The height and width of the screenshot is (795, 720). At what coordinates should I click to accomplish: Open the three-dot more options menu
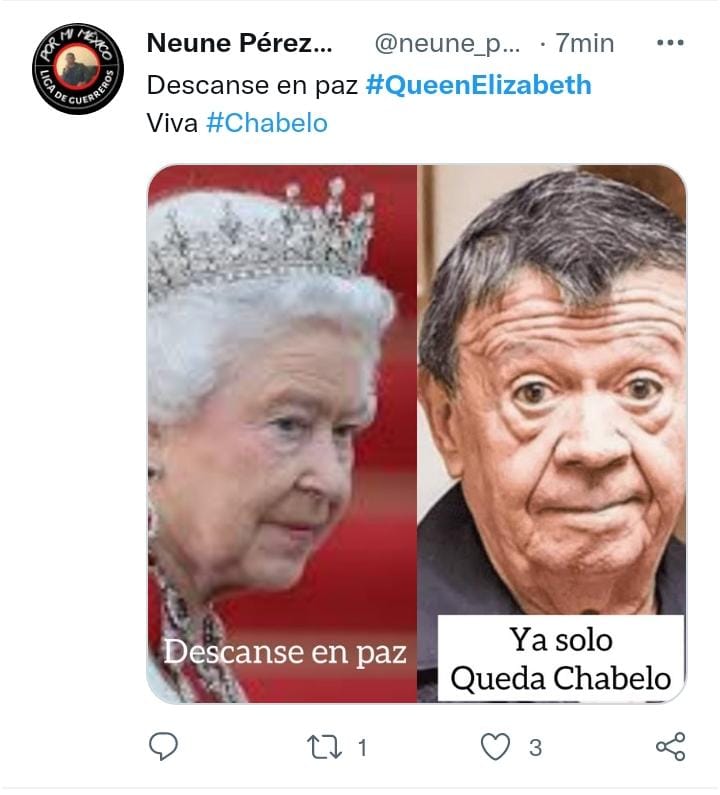(670, 43)
